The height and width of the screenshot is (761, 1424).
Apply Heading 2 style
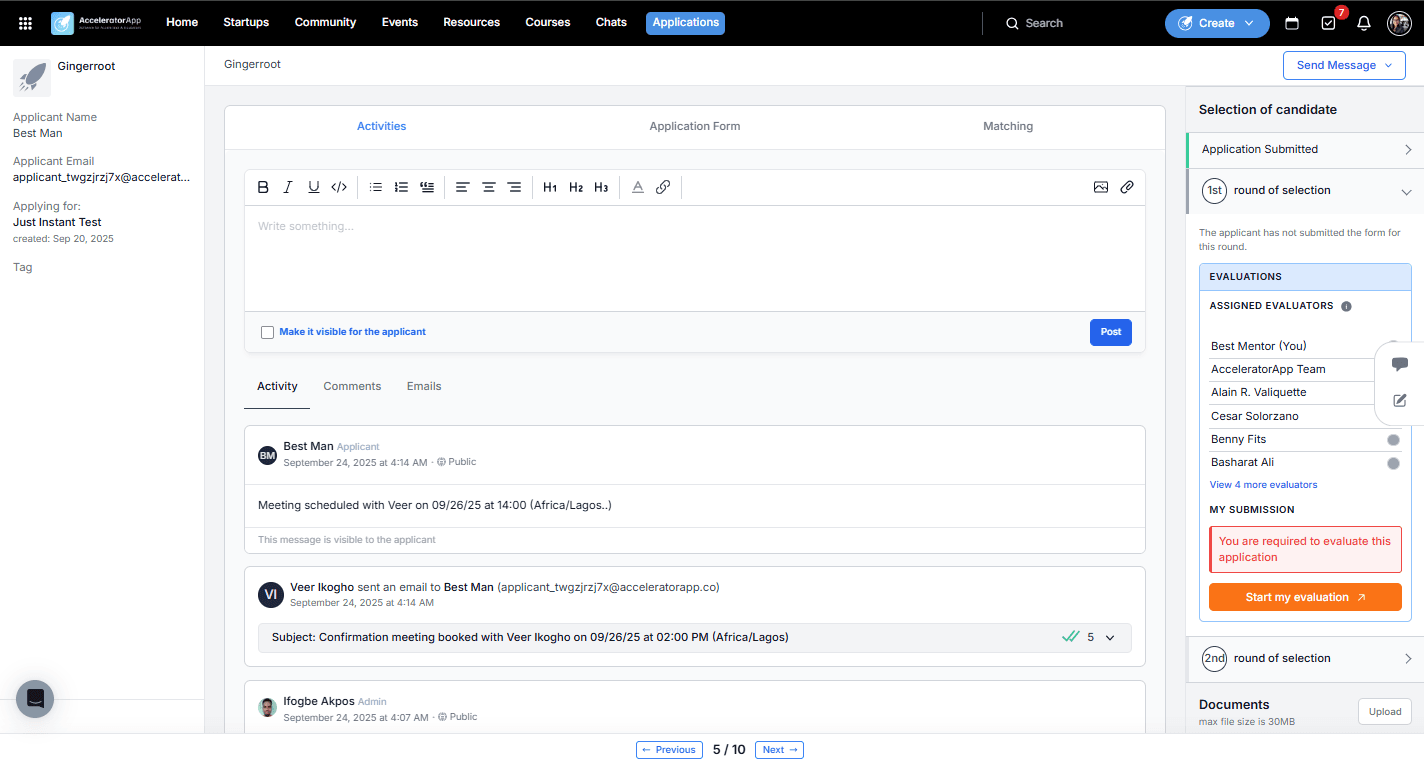click(576, 187)
